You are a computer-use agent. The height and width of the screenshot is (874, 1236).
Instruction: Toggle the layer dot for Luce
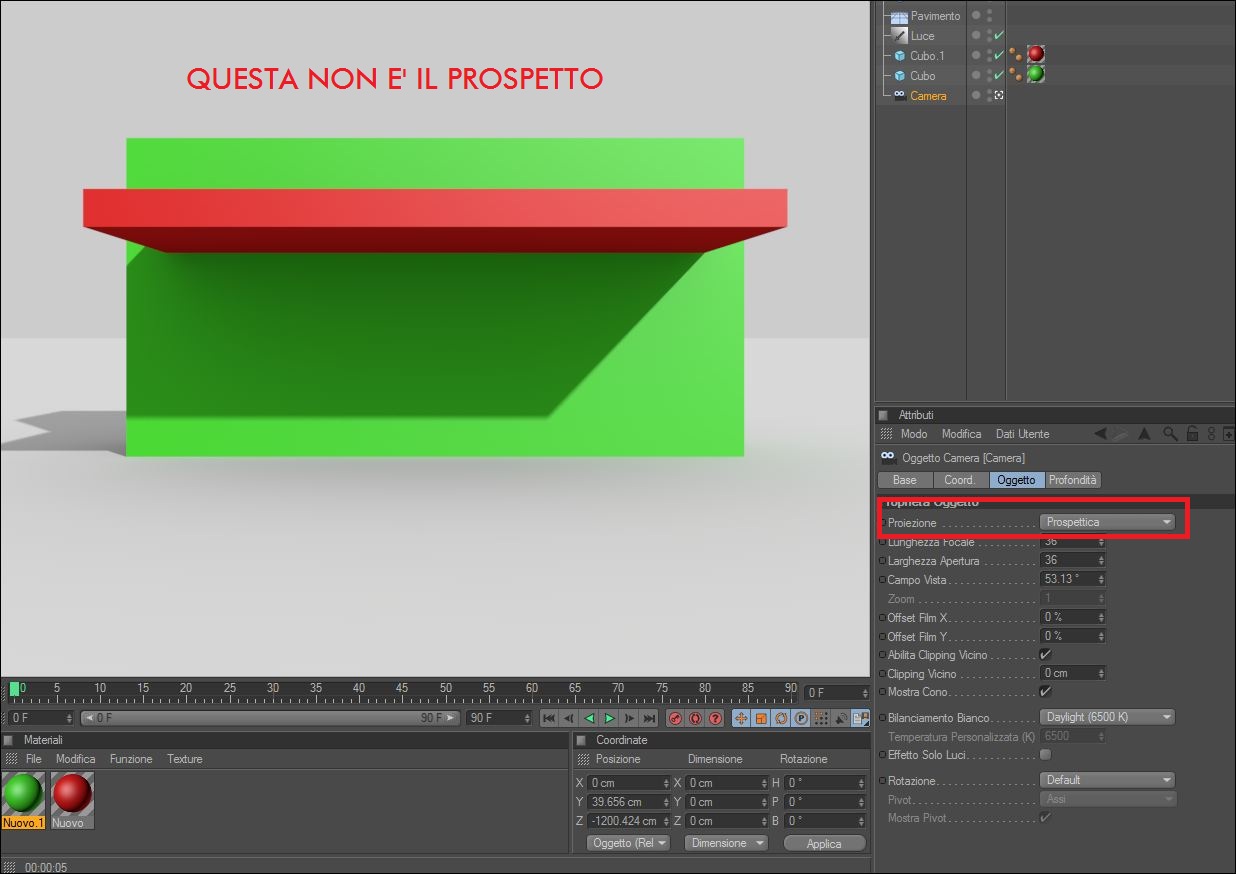pos(976,35)
